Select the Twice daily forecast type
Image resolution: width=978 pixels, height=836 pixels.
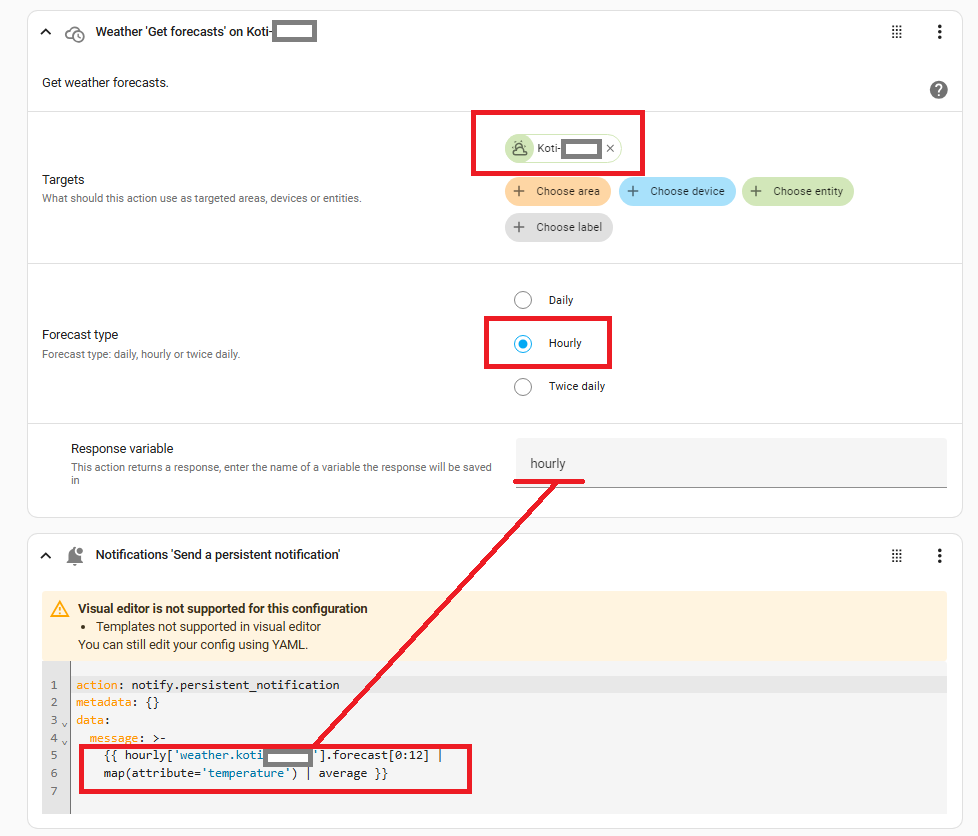pos(523,387)
